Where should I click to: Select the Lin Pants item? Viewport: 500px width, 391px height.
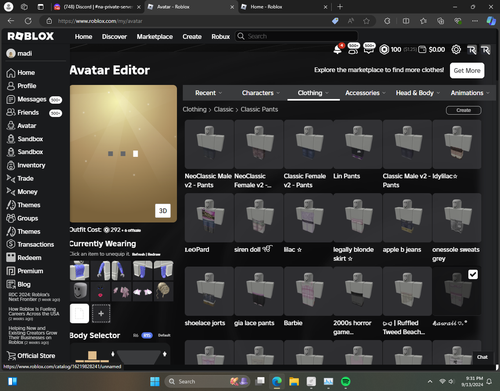tap(358, 144)
